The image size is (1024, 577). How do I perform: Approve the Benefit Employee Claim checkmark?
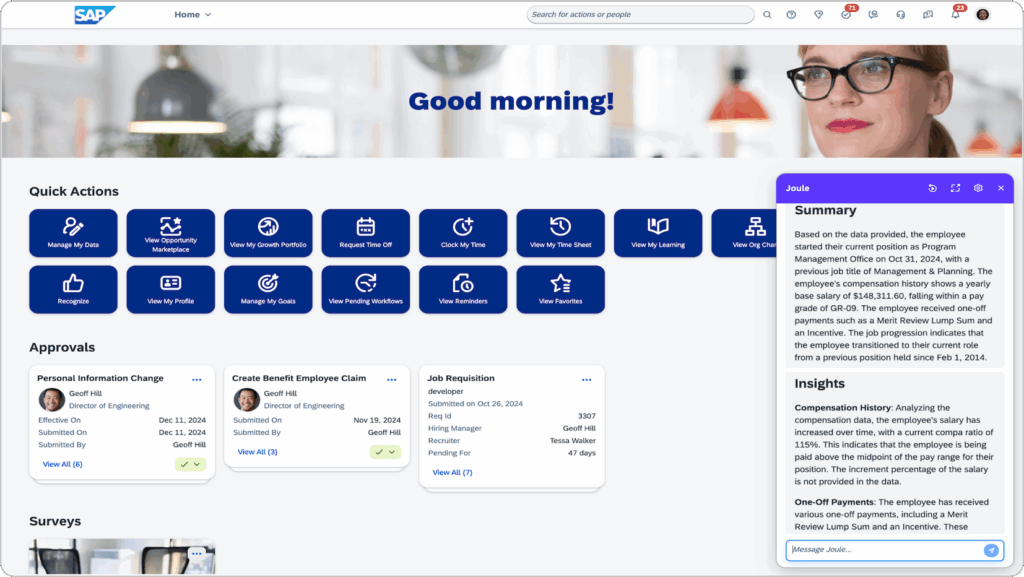[379, 452]
